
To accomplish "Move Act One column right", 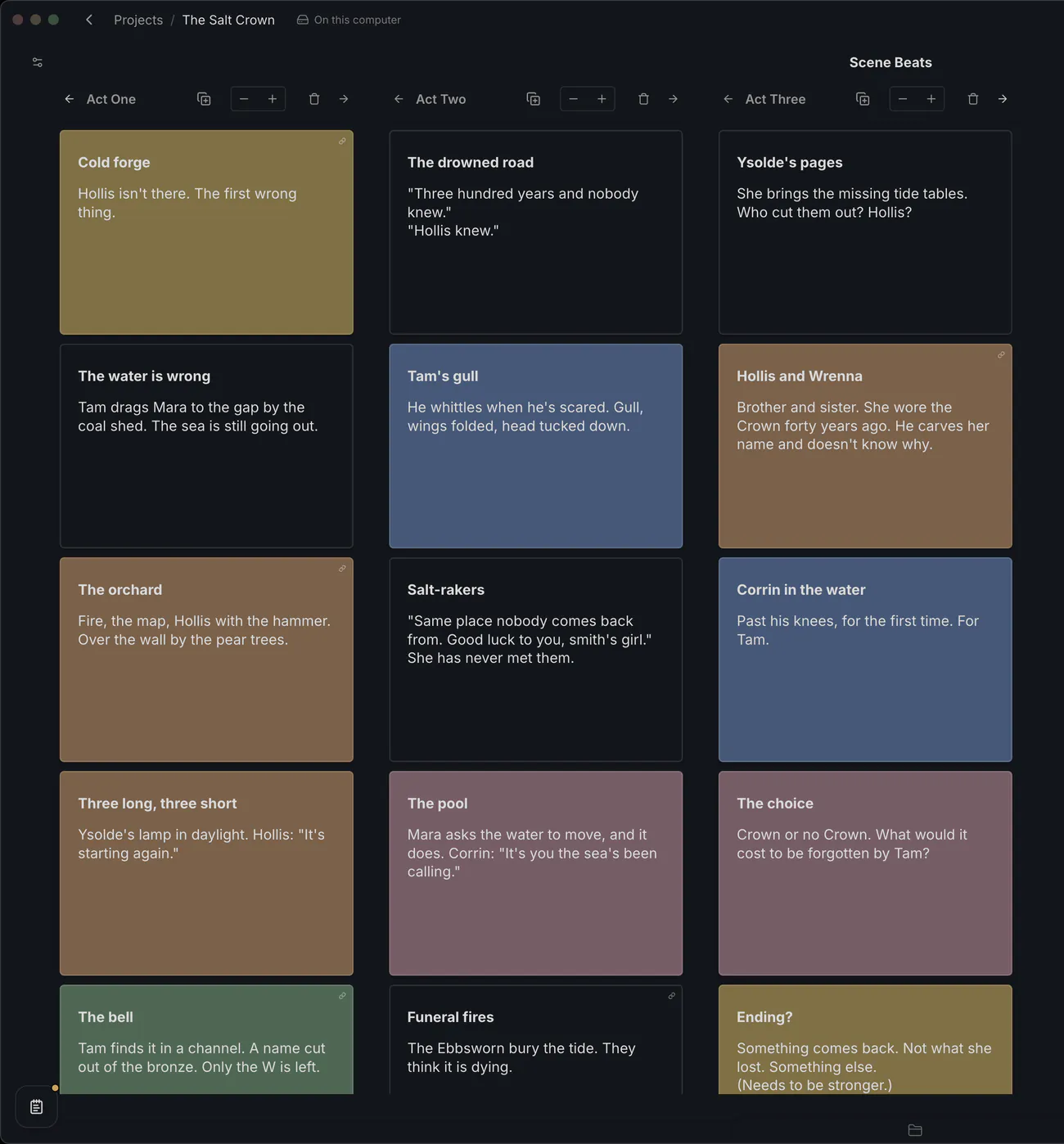I will (344, 99).
